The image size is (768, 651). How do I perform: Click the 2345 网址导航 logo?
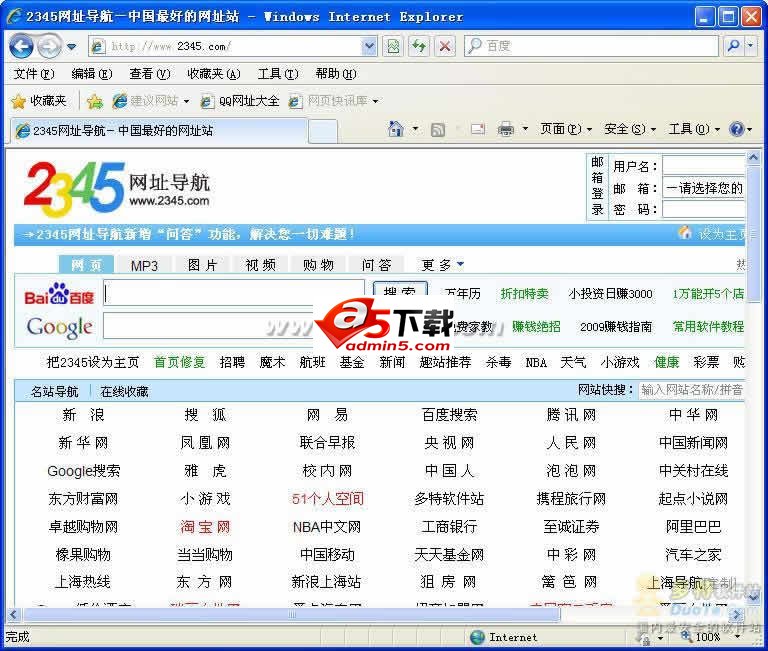[117, 189]
